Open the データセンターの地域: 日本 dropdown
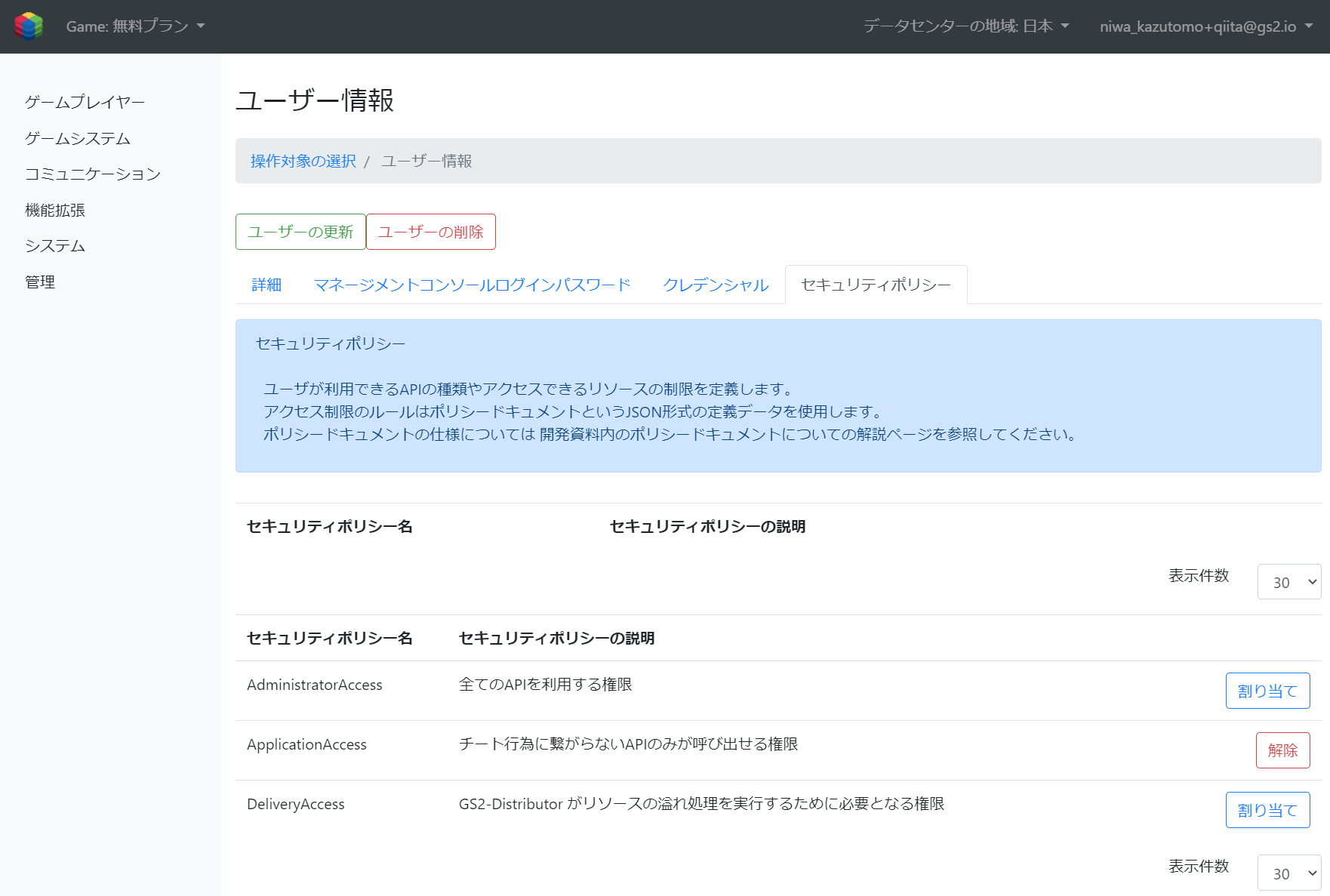Image resolution: width=1330 pixels, height=896 pixels. coord(966,26)
